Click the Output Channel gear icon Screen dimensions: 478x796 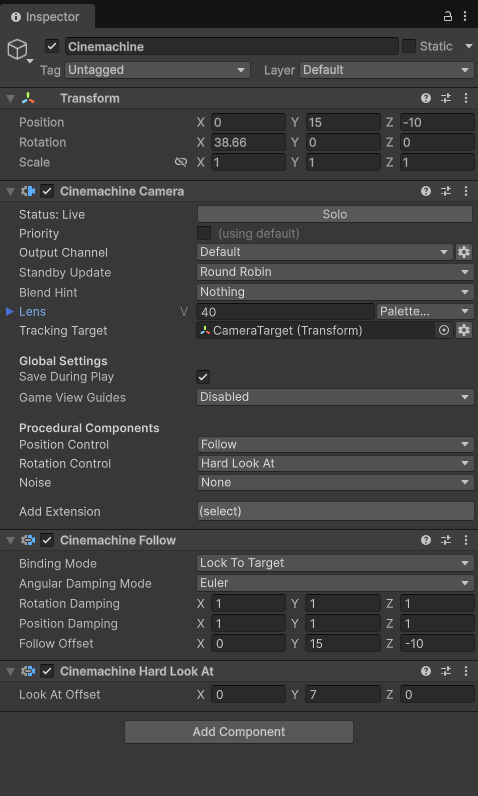tap(464, 252)
